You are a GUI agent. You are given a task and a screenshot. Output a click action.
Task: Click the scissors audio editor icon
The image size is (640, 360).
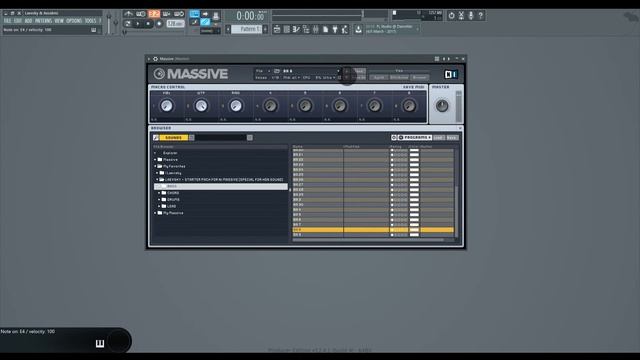(x=461, y=16)
